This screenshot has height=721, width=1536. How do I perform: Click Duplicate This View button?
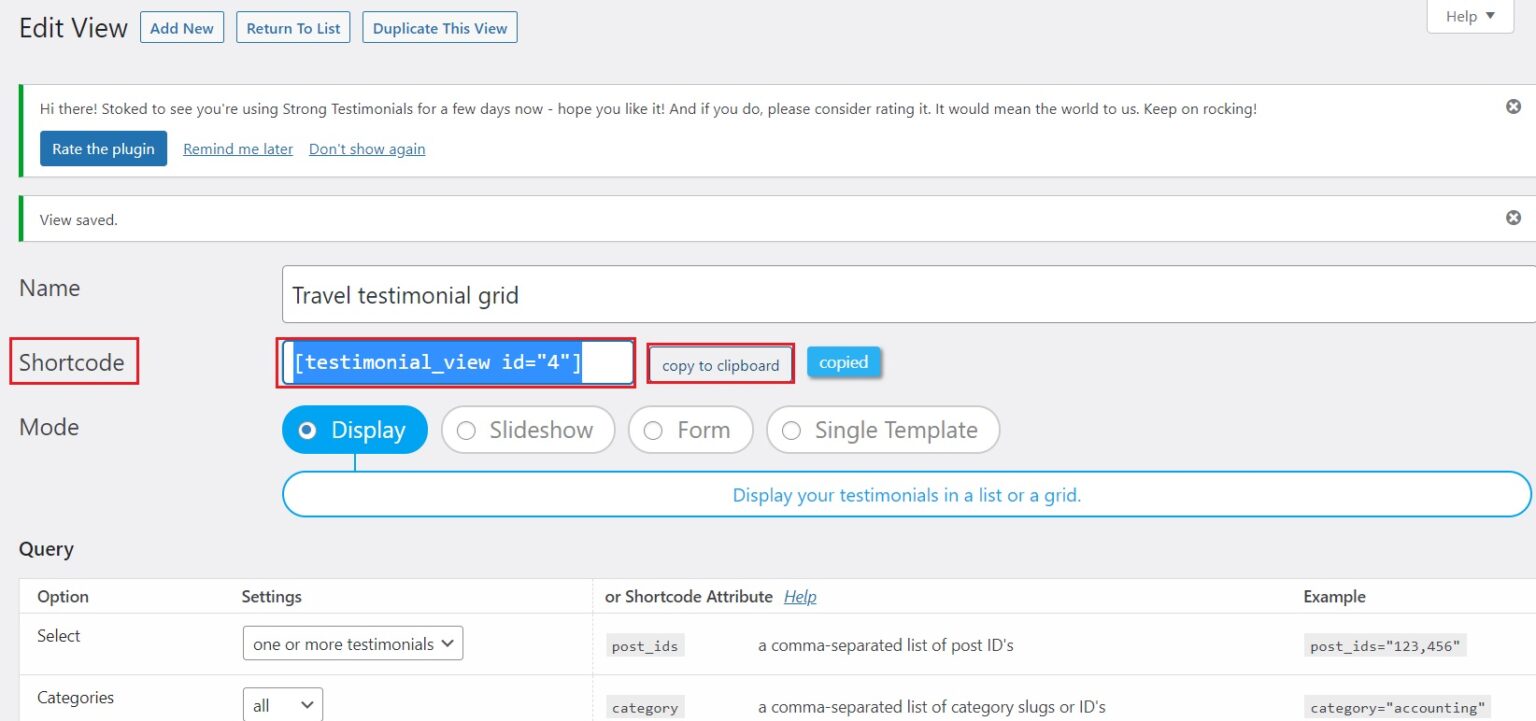tap(440, 28)
